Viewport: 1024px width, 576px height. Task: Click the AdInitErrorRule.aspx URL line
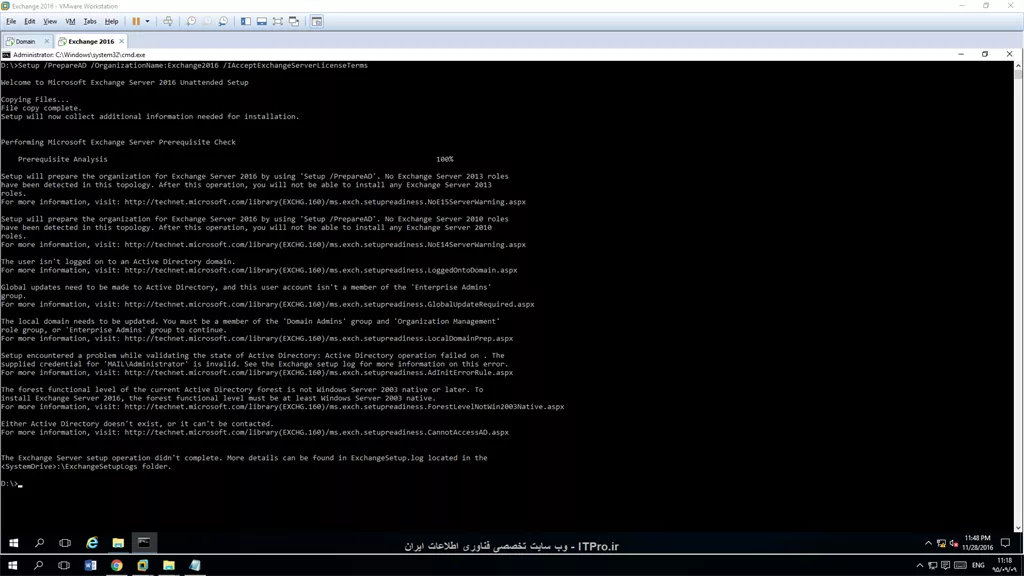point(257,373)
